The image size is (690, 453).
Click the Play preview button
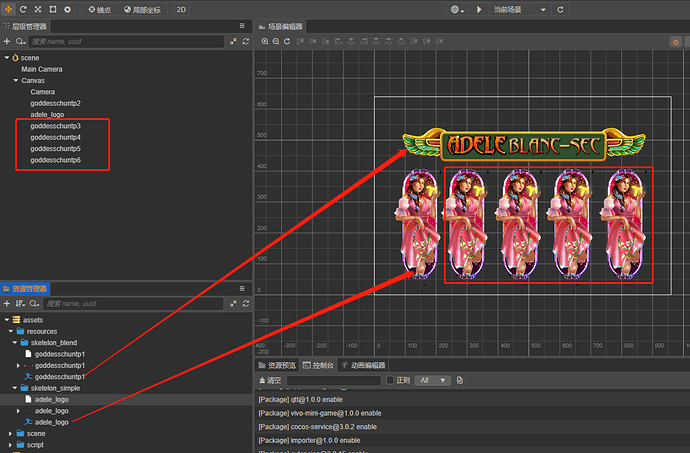pyautogui.click(x=479, y=10)
